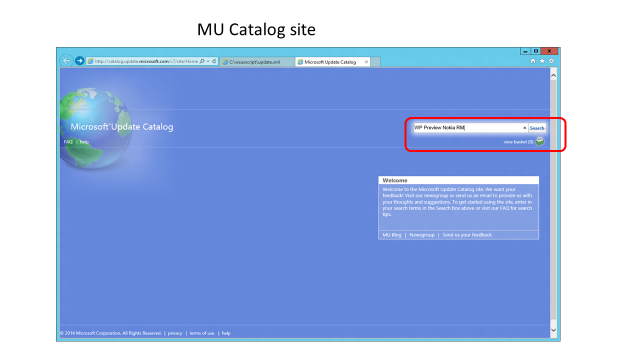Click the scrollbar up arrow

point(553,76)
